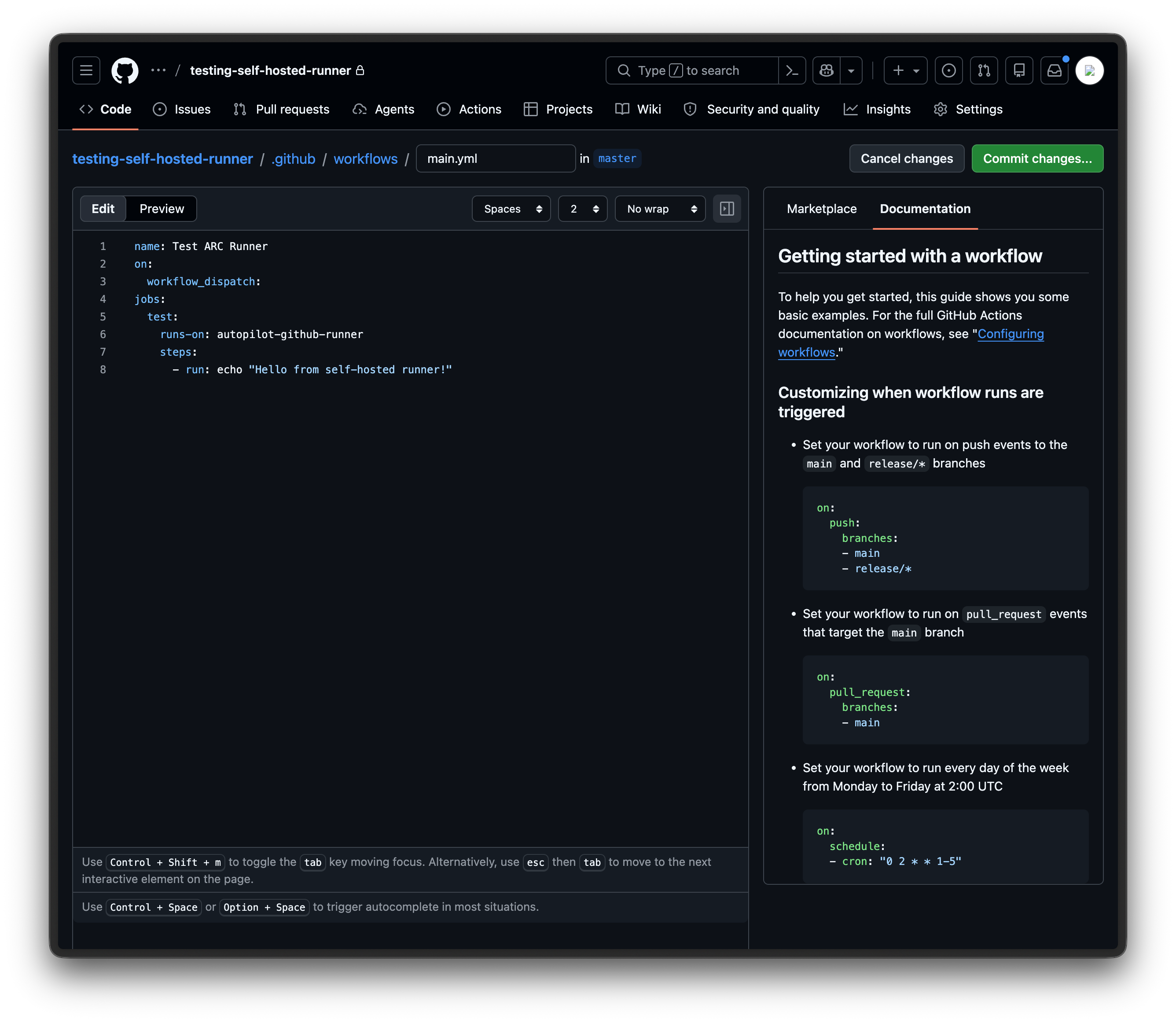The width and height of the screenshot is (1176, 1023).
Task: Click line number 4 in gutter
Action: click(x=103, y=299)
